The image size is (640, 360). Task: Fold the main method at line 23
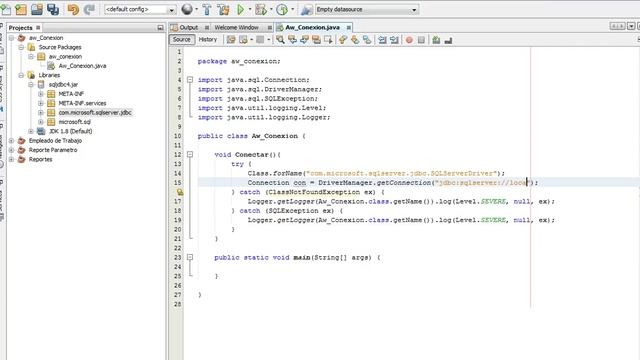pyautogui.click(x=190, y=257)
